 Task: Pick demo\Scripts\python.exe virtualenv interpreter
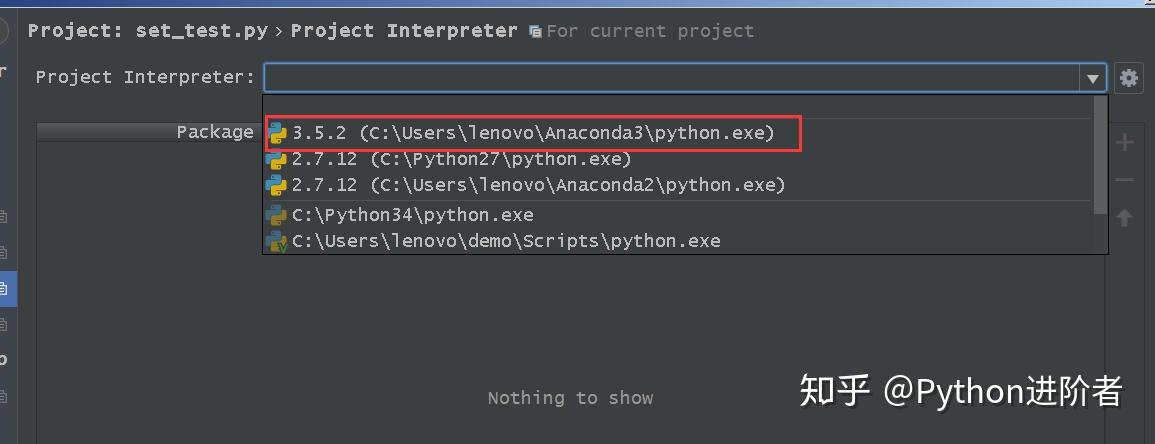pos(505,241)
